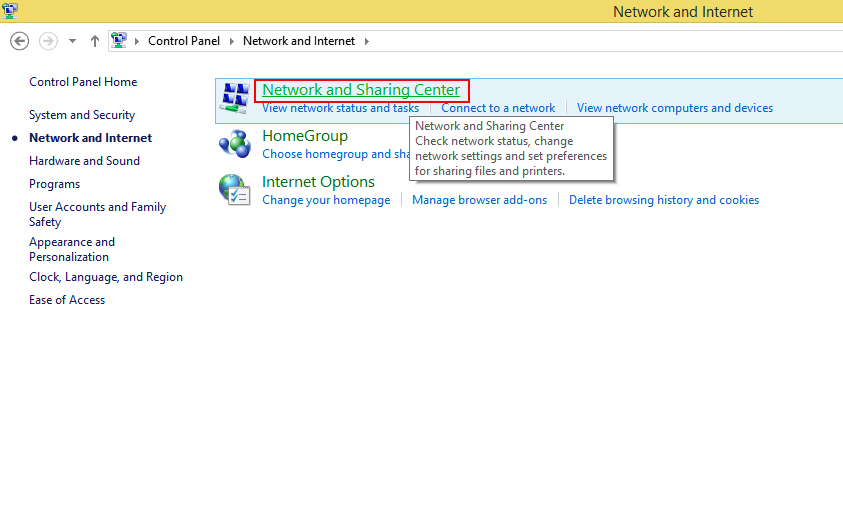Screen dimensions: 843x517
Task: Click Manage browser add-ons
Action: [x=480, y=200]
